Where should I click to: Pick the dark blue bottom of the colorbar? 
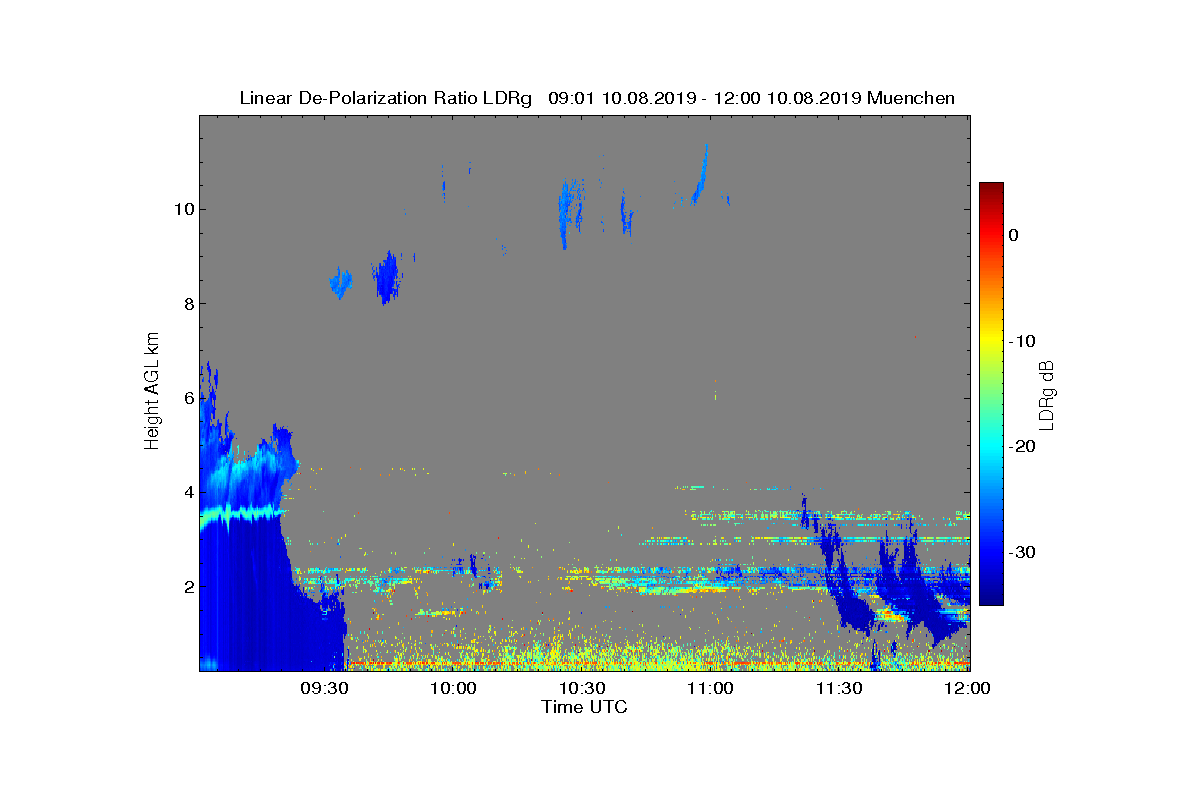pos(991,598)
